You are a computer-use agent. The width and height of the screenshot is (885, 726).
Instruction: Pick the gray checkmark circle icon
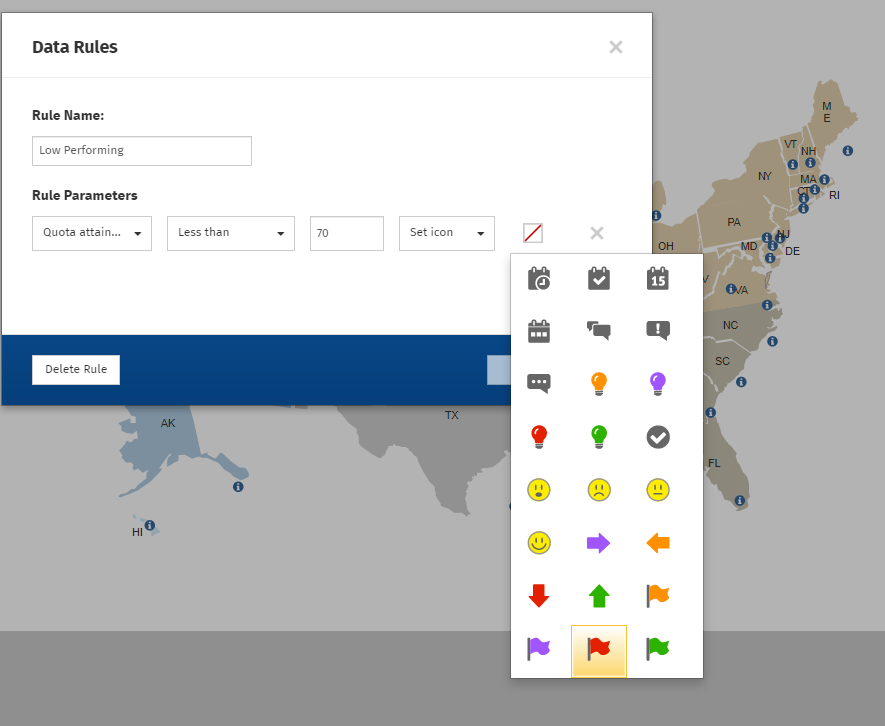click(657, 437)
